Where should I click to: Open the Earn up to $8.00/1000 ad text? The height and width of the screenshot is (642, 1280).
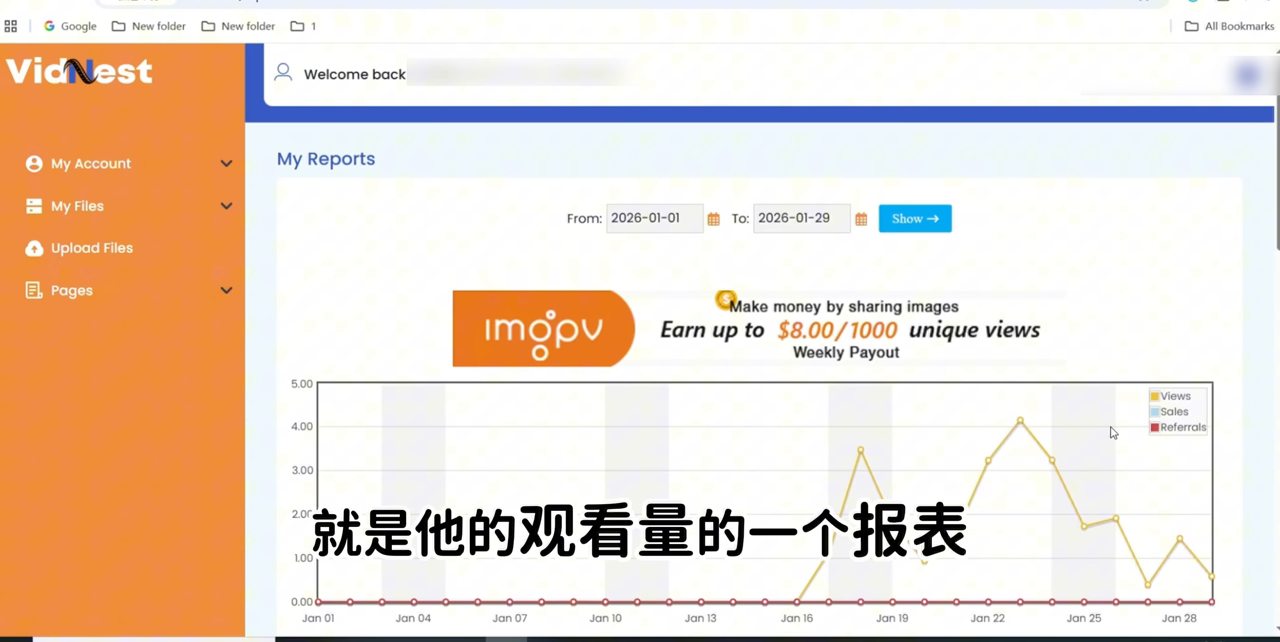click(x=850, y=330)
